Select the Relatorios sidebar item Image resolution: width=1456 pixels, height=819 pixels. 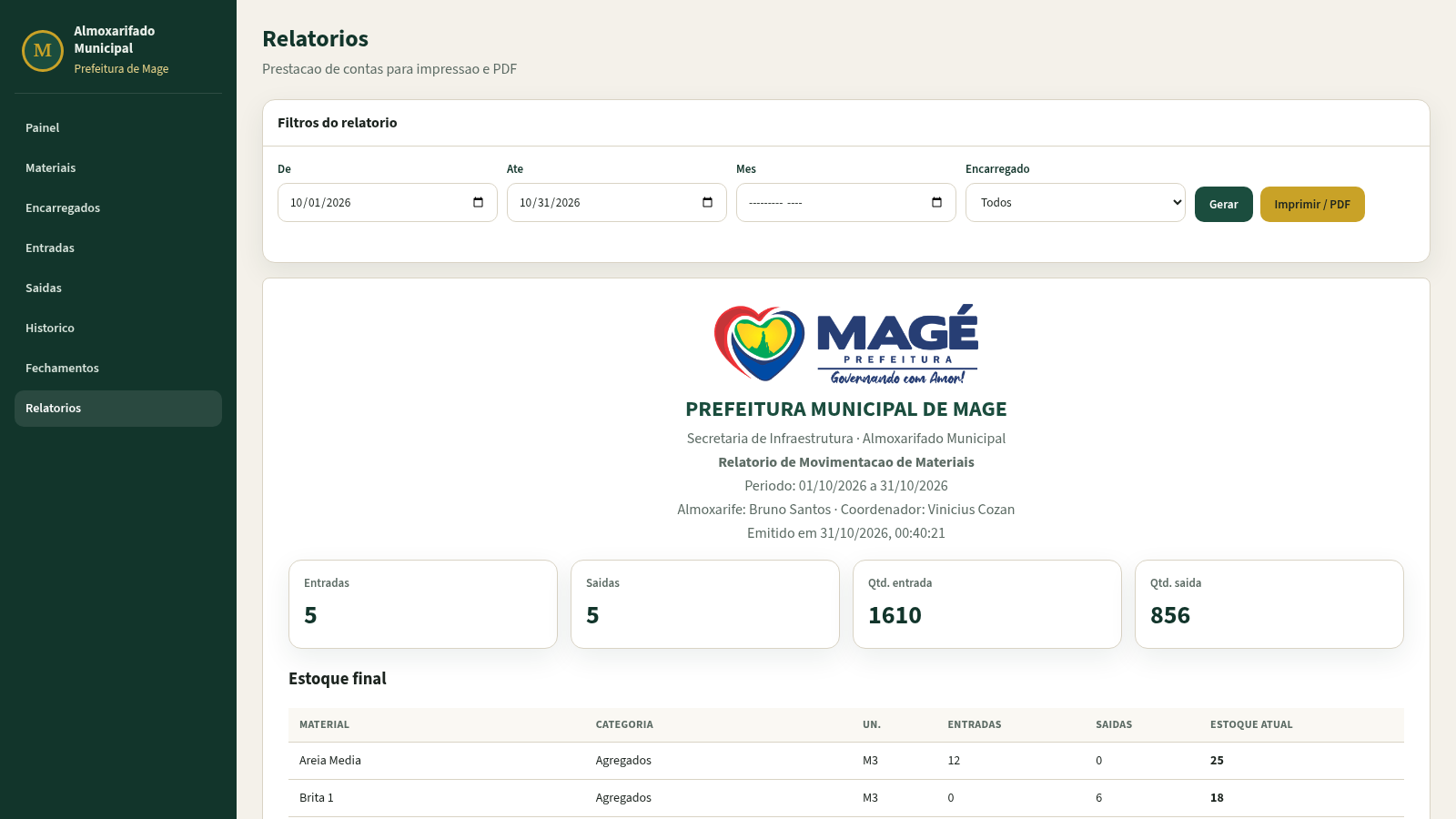[118, 409]
